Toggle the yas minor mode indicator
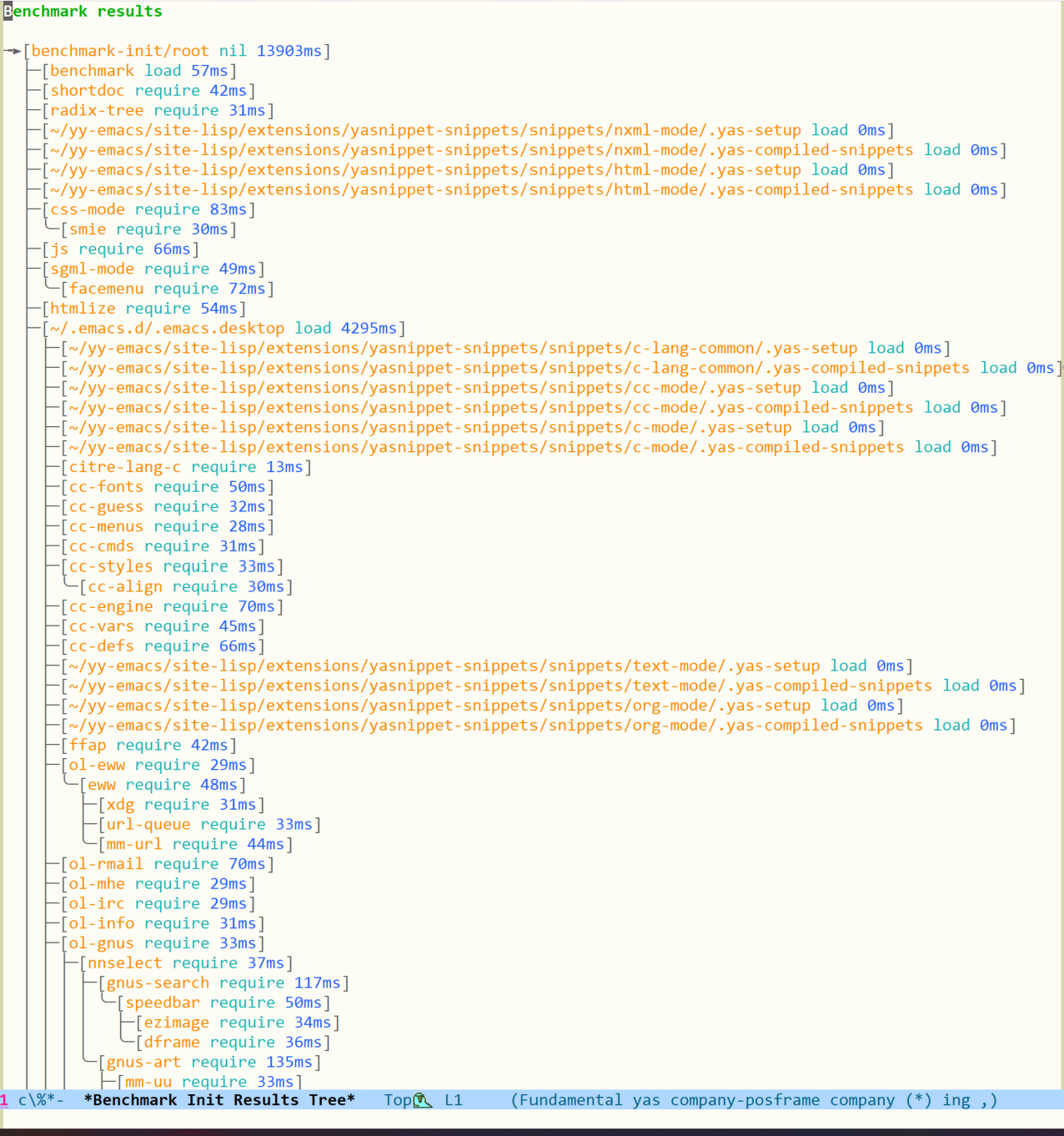 [646, 1100]
